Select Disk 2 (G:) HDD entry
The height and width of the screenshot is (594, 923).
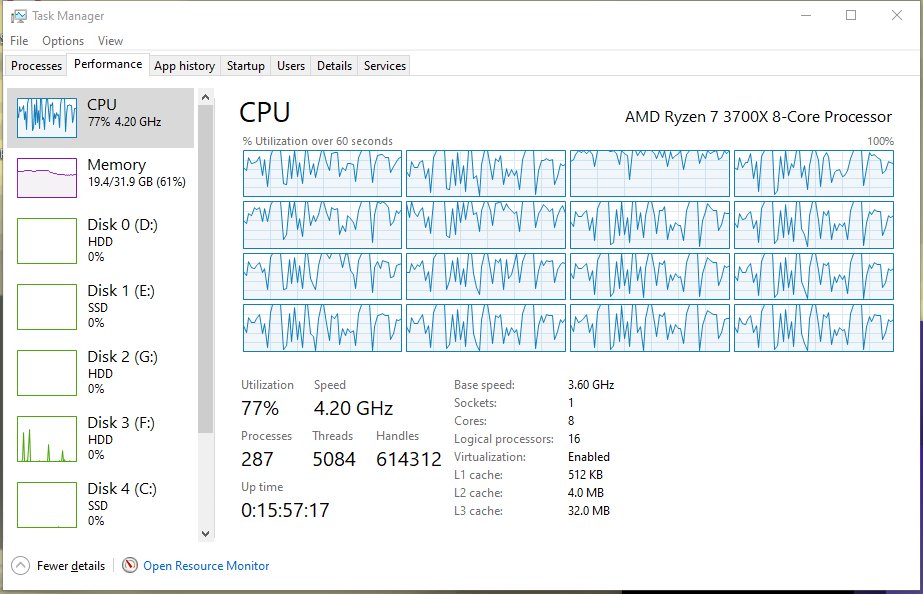click(x=101, y=373)
